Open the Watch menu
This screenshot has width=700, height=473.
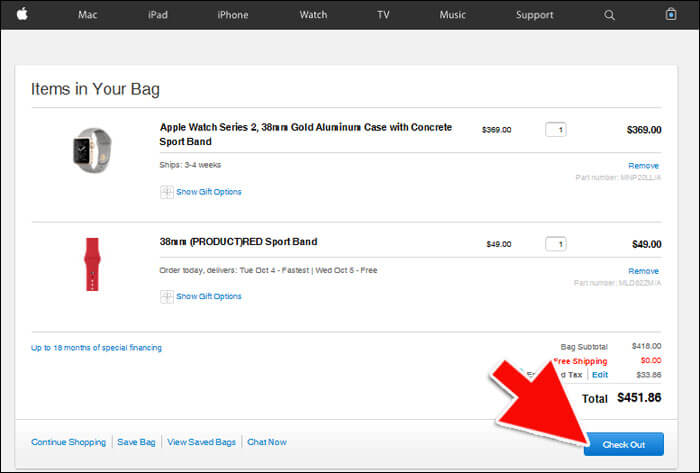pos(313,15)
